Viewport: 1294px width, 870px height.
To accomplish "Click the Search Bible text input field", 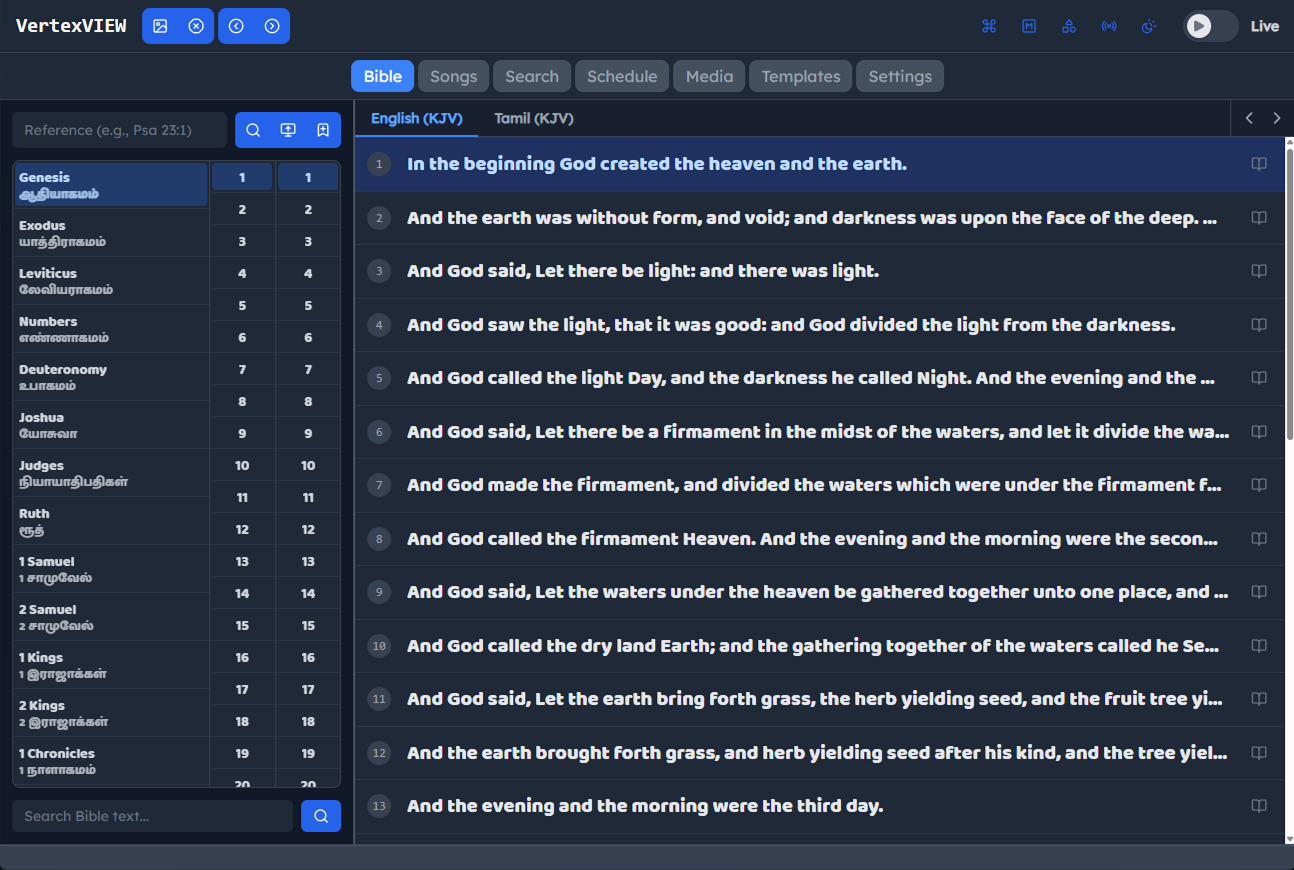I will click(152, 816).
